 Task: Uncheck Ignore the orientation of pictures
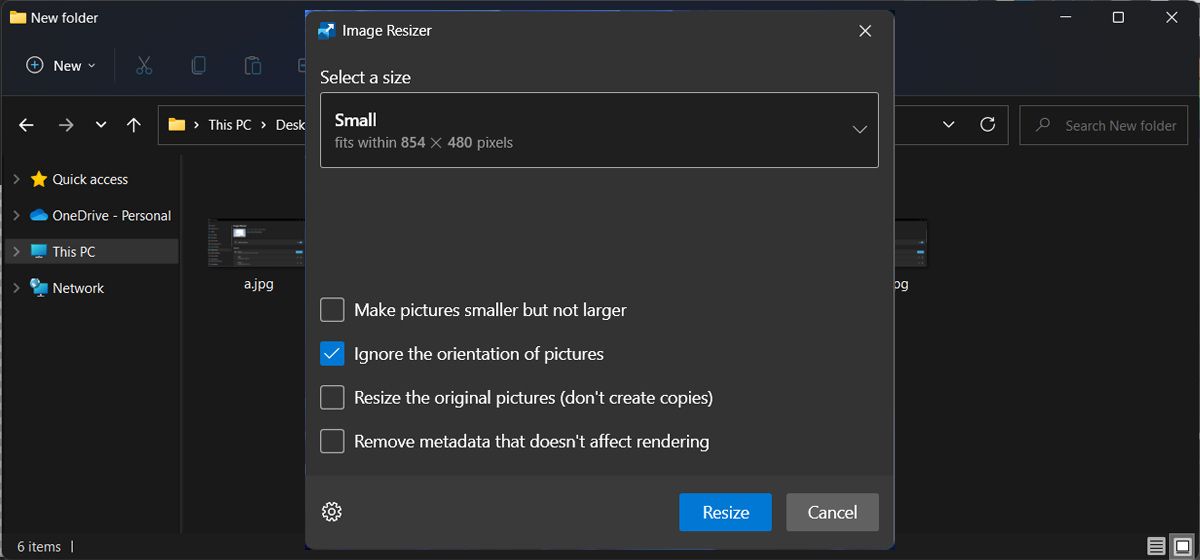[x=332, y=354]
